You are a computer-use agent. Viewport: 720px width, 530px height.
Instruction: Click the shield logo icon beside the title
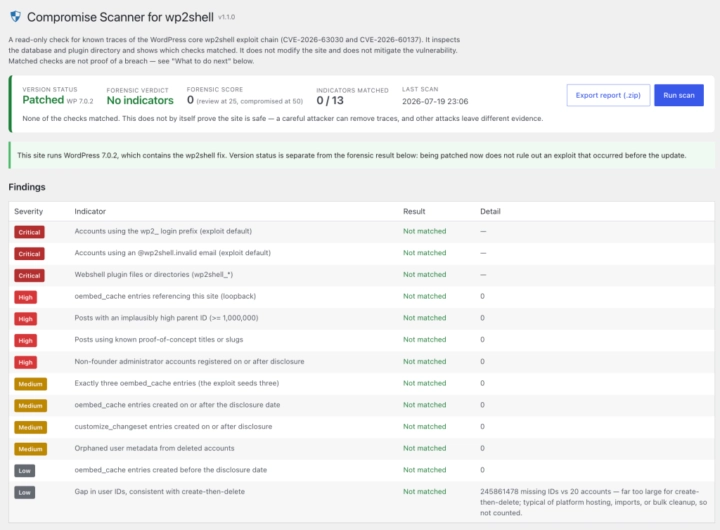16,17
